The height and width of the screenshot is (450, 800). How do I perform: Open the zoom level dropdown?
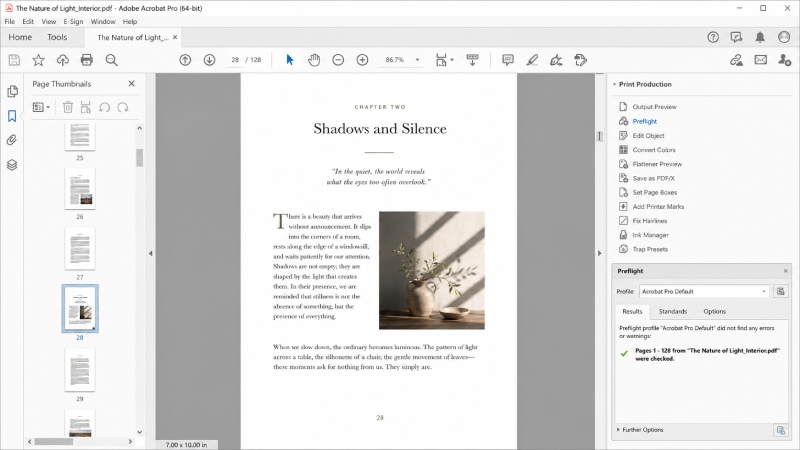(417, 60)
